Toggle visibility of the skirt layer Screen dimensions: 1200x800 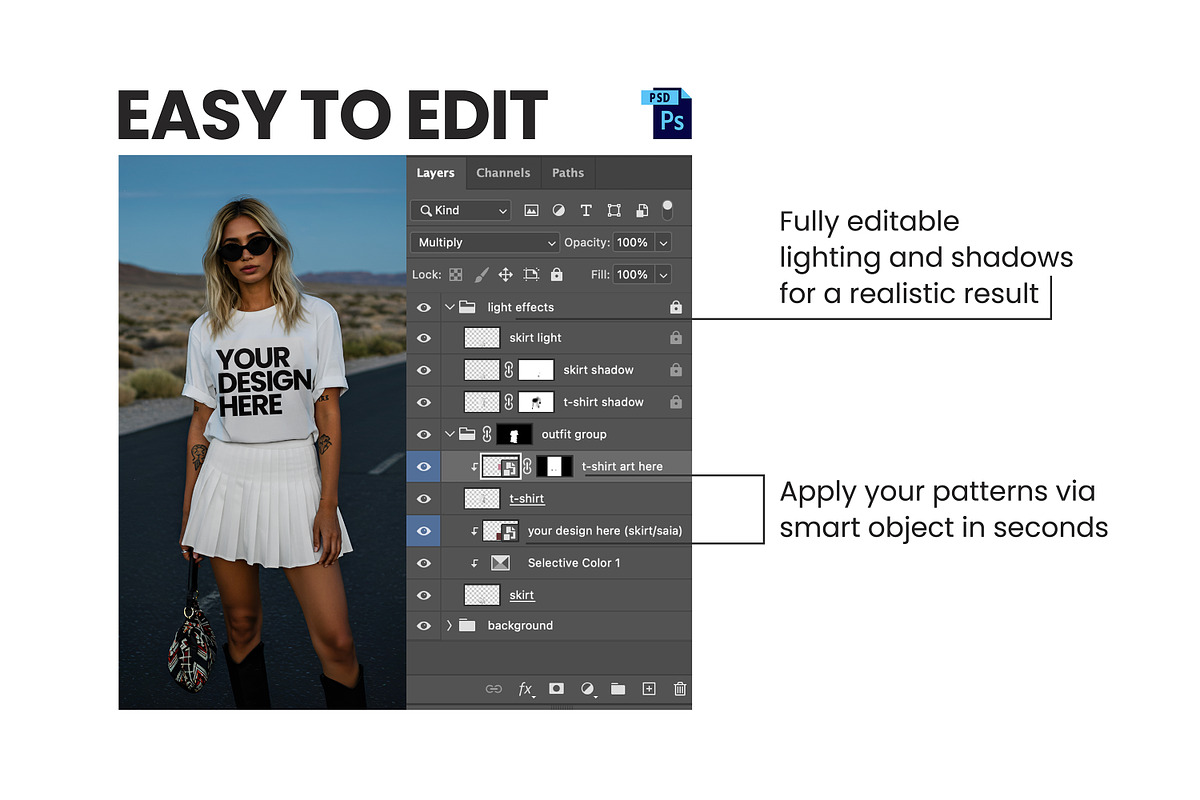pyautogui.click(x=424, y=595)
